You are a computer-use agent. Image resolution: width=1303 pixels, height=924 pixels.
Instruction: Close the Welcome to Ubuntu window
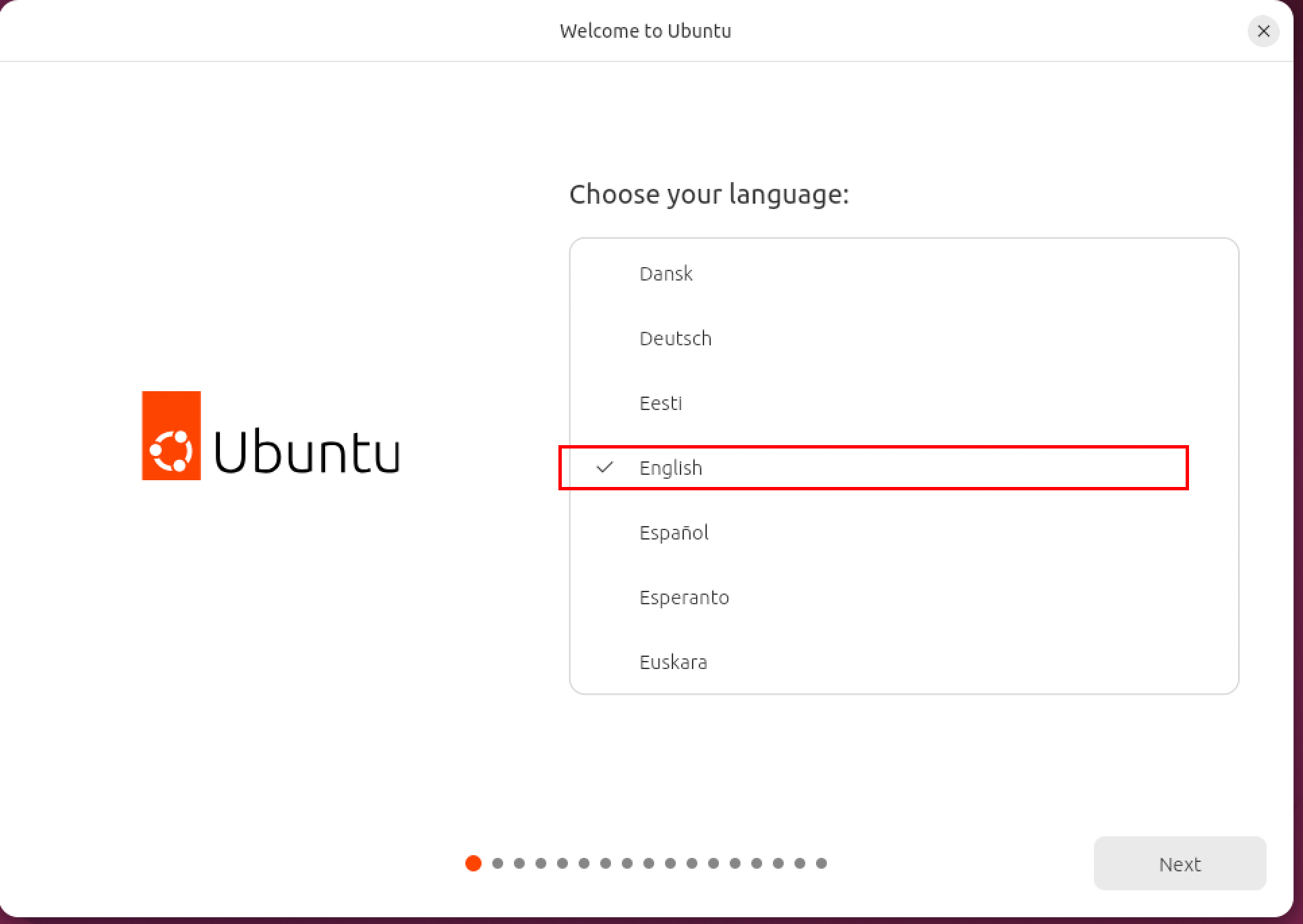[1263, 31]
